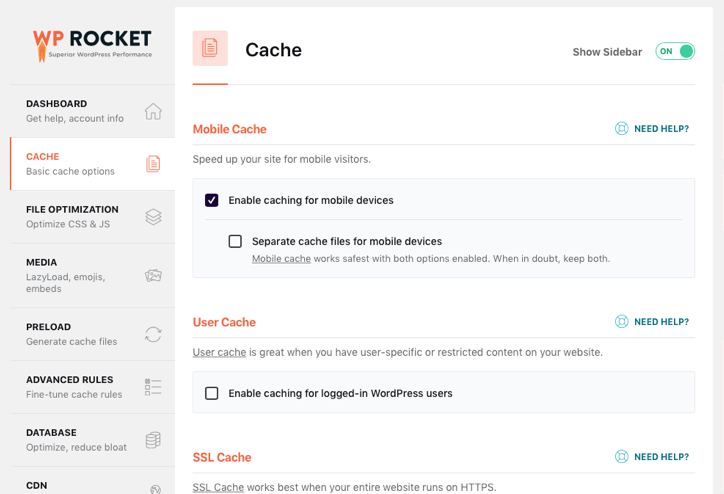
Task: Enable caching for logged-in WordPress users
Action: pyautogui.click(x=212, y=393)
